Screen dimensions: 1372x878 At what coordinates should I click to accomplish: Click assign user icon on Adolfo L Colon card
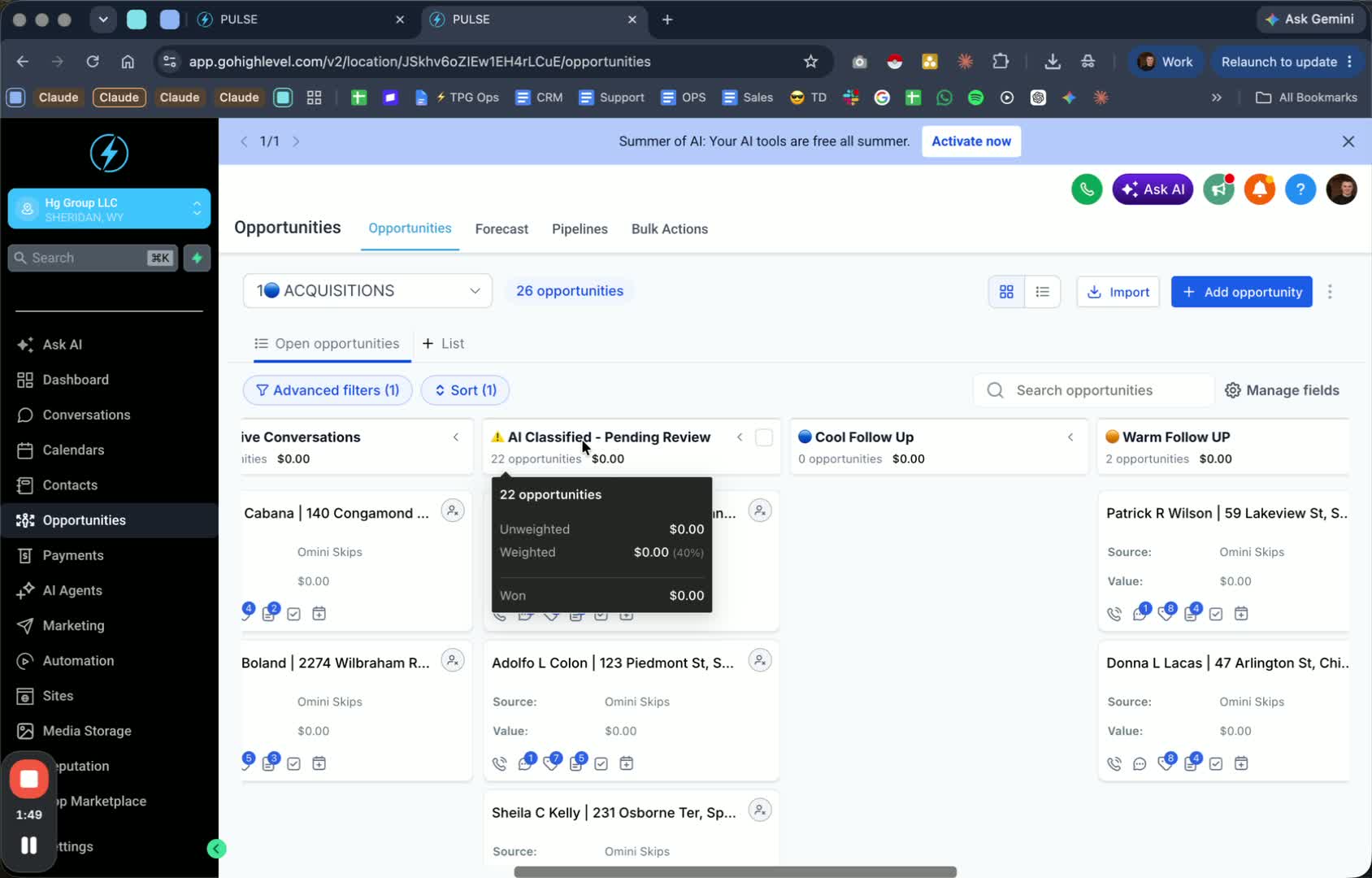click(x=759, y=661)
